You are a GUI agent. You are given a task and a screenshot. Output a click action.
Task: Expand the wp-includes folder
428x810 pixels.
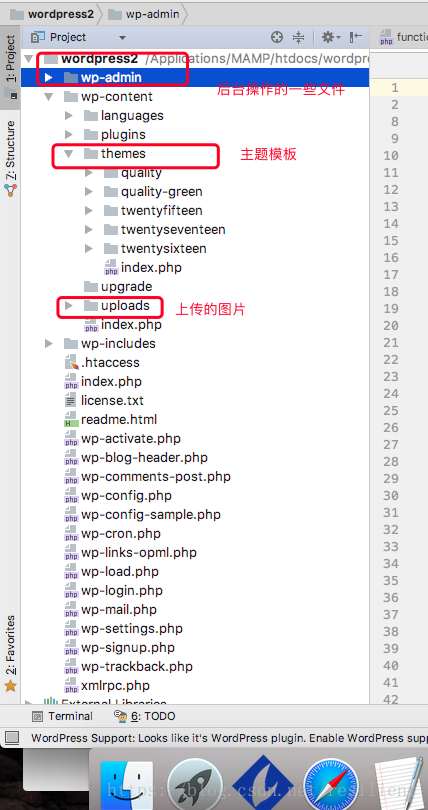coord(49,344)
